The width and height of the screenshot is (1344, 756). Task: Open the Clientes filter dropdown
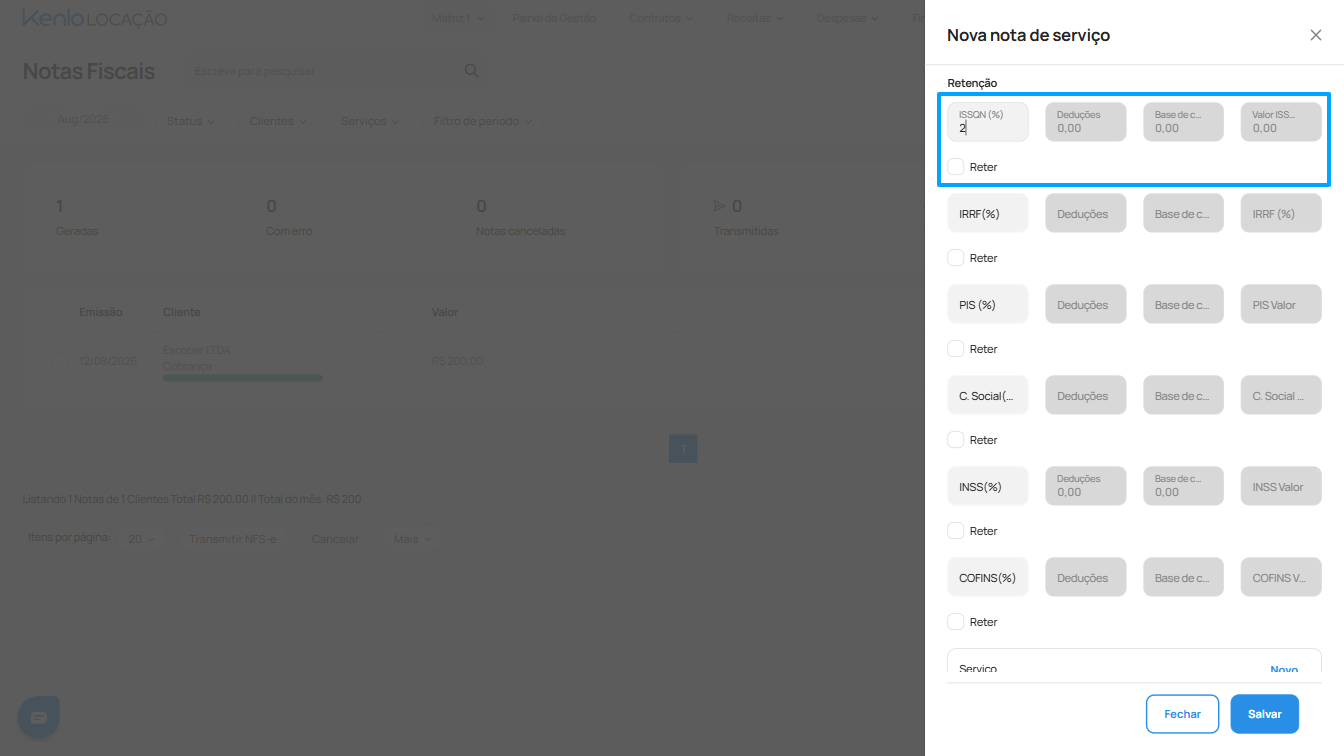[x=278, y=121]
